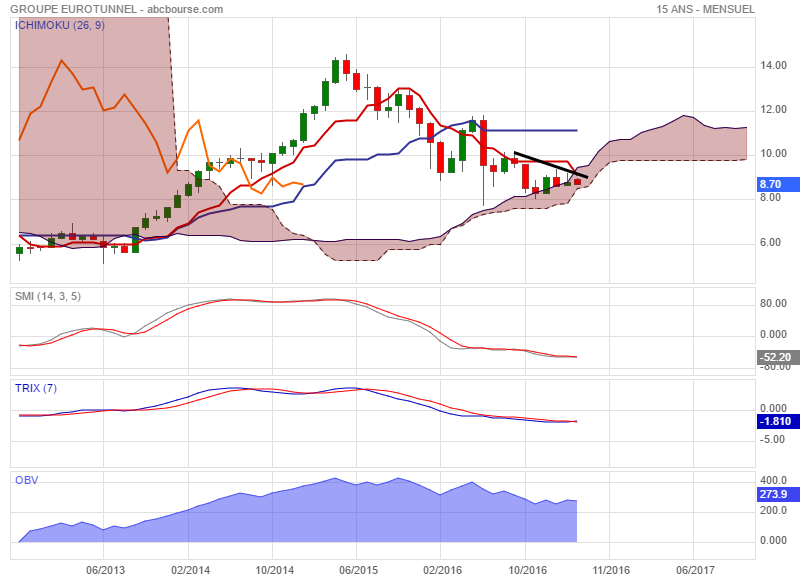Click the -52.20 SMI value badge
This screenshot has height=580, width=800.
click(778, 357)
